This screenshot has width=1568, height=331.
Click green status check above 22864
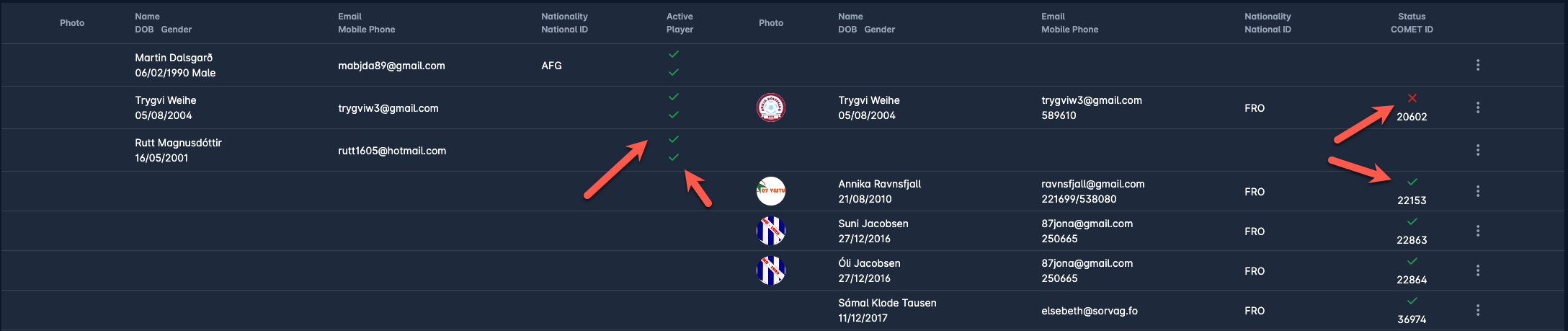[1412, 261]
